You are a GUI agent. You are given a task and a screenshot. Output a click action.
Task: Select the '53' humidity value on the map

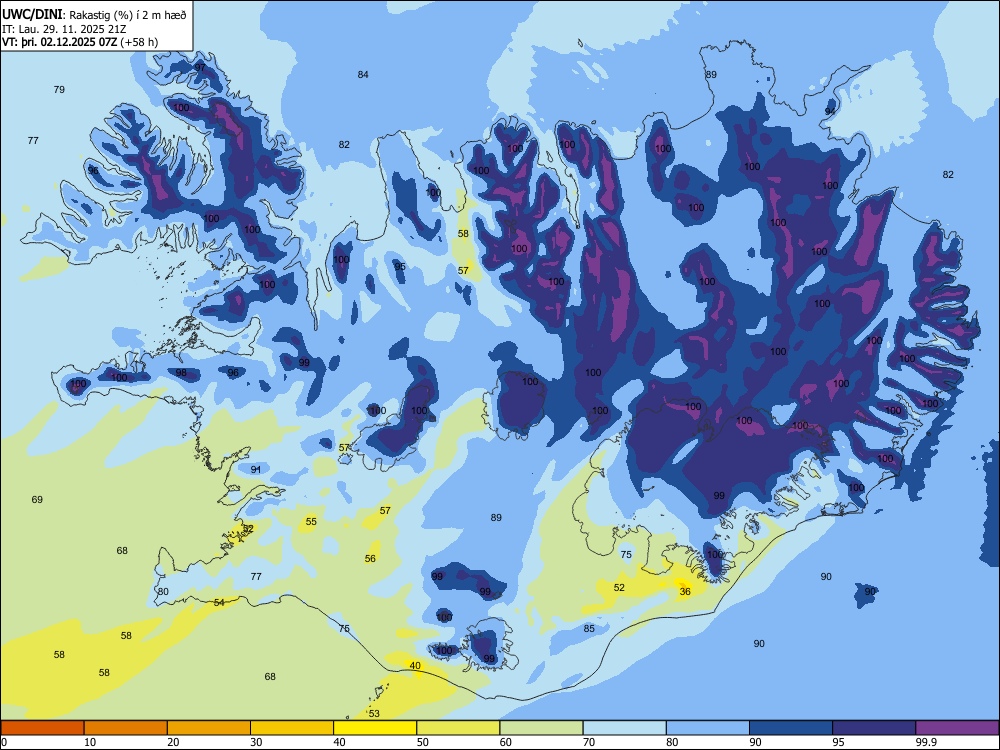(x=374, y=714)
